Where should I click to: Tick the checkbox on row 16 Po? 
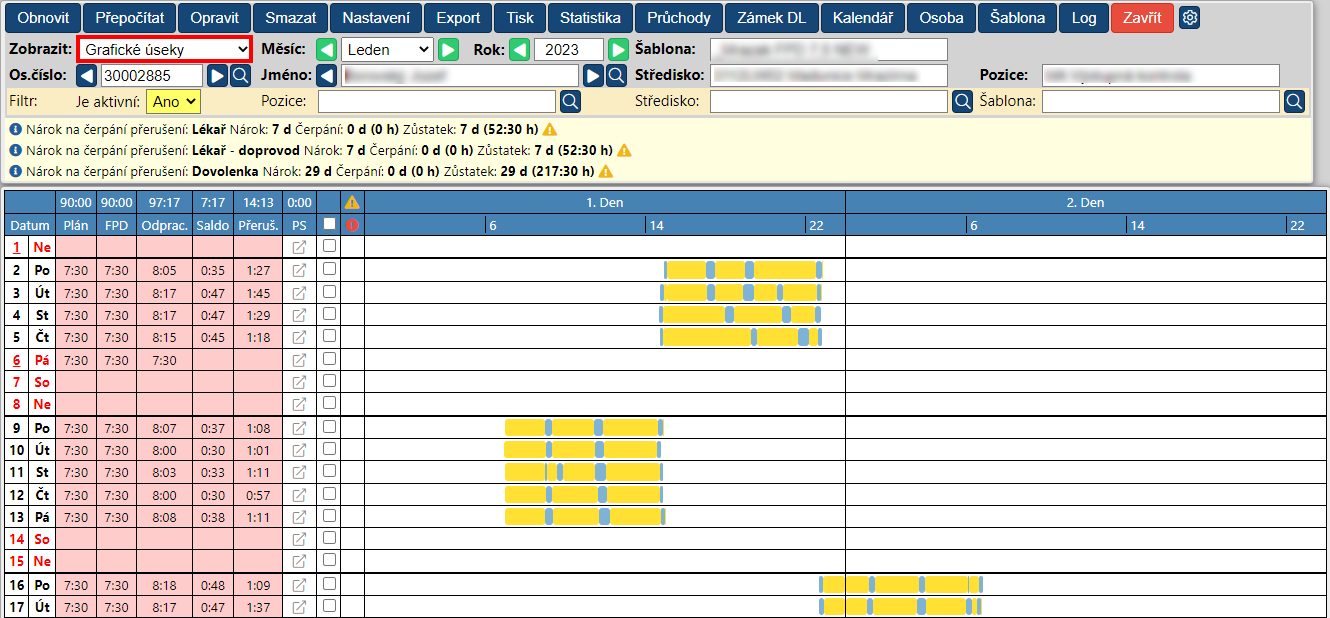tap(329, 584)
